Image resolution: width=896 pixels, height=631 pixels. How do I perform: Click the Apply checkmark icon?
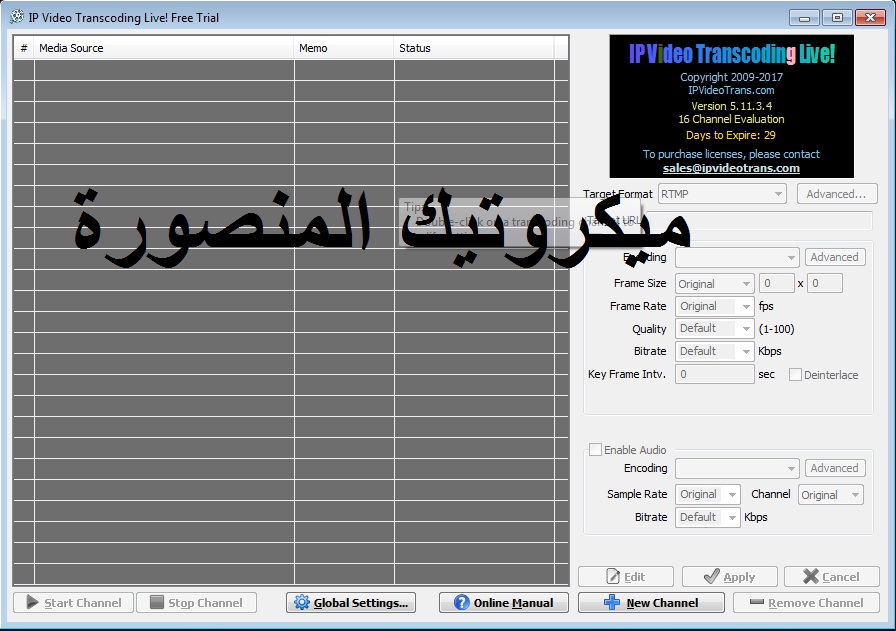click(x=711, y=576)
